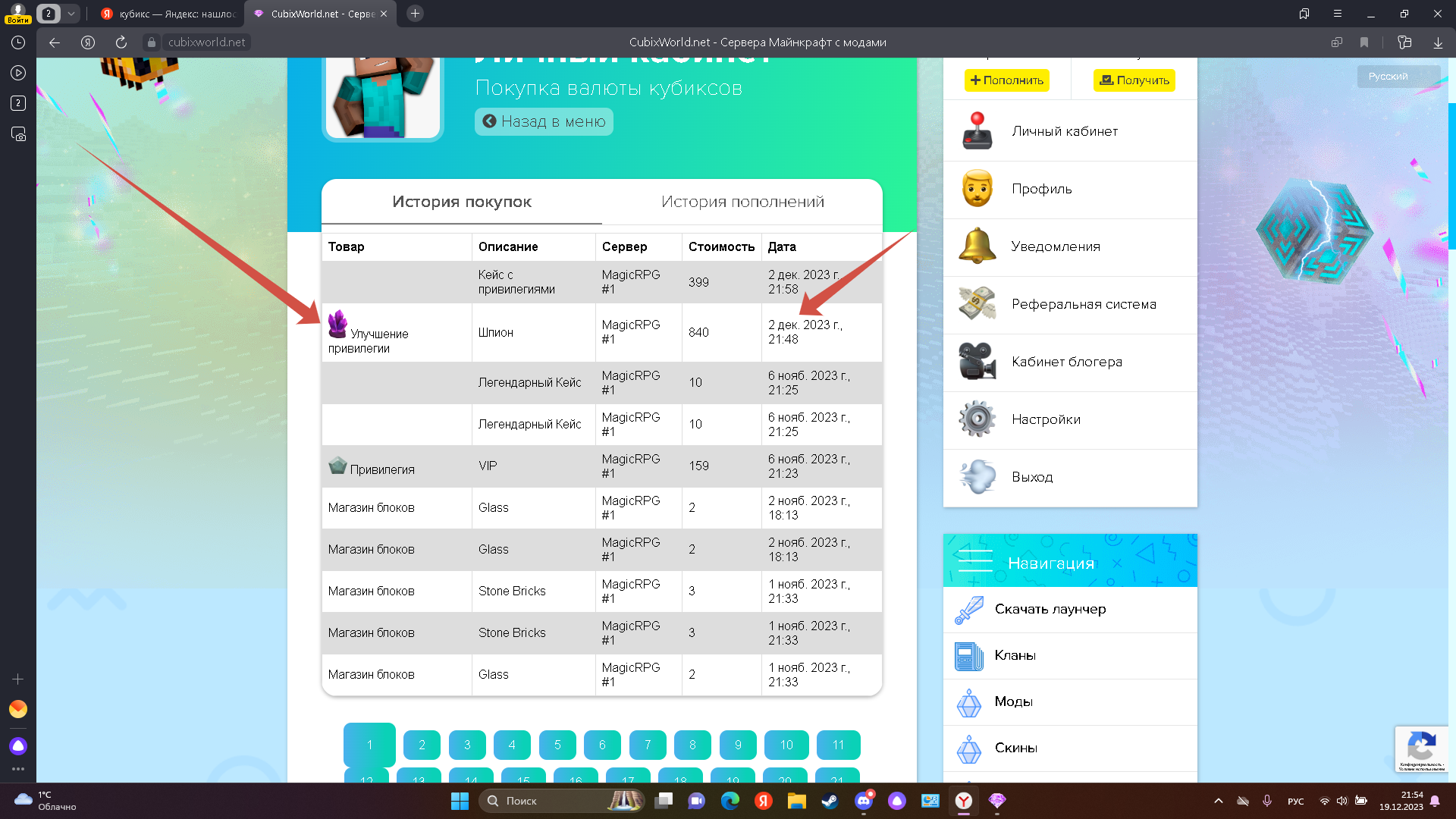This screenshot has height=819, width=1456.
Task: Open the bell Уведомления icon
Action: [x=977, y=246]
